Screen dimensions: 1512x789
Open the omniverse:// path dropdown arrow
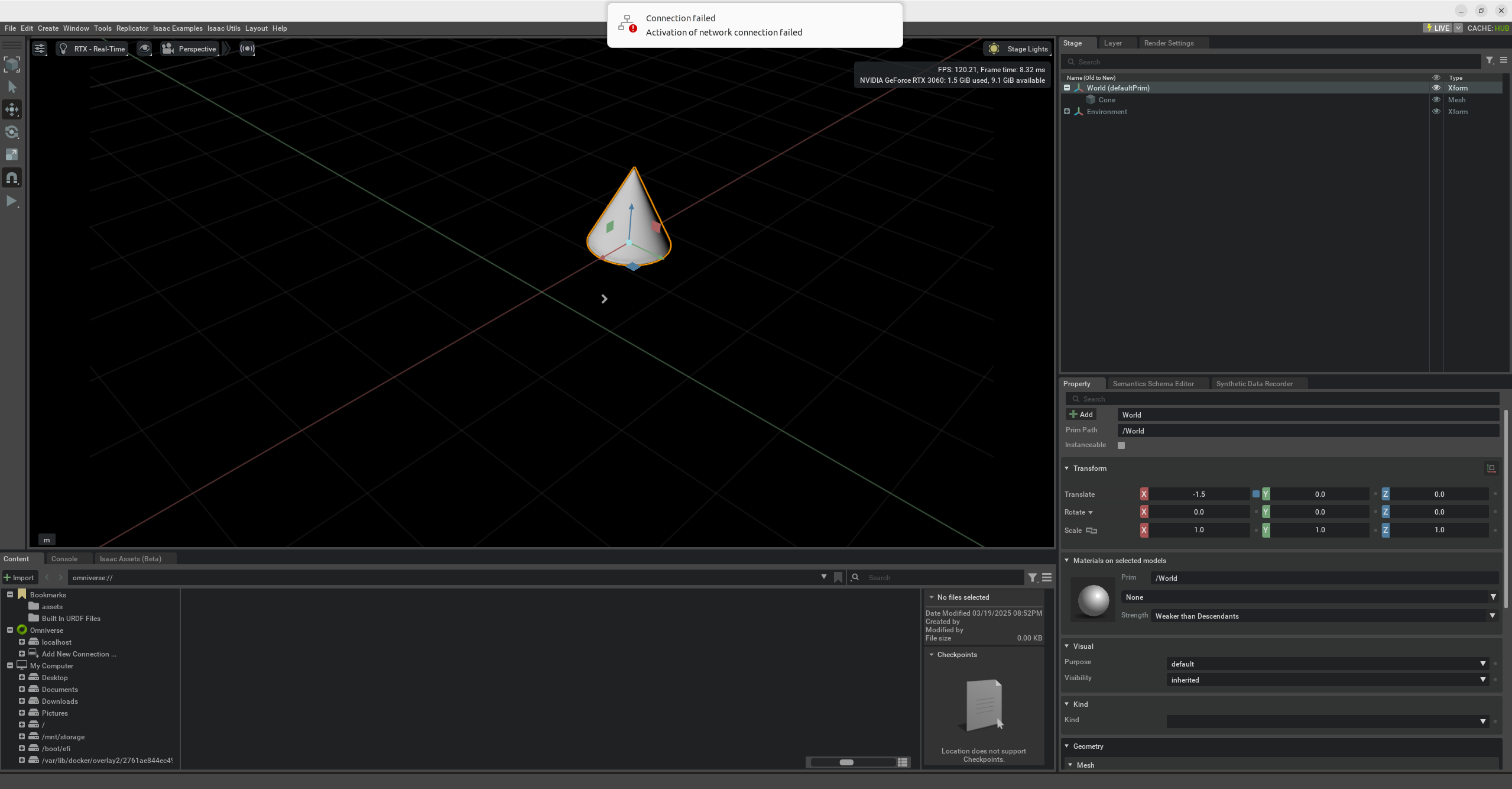pos(823,577)
